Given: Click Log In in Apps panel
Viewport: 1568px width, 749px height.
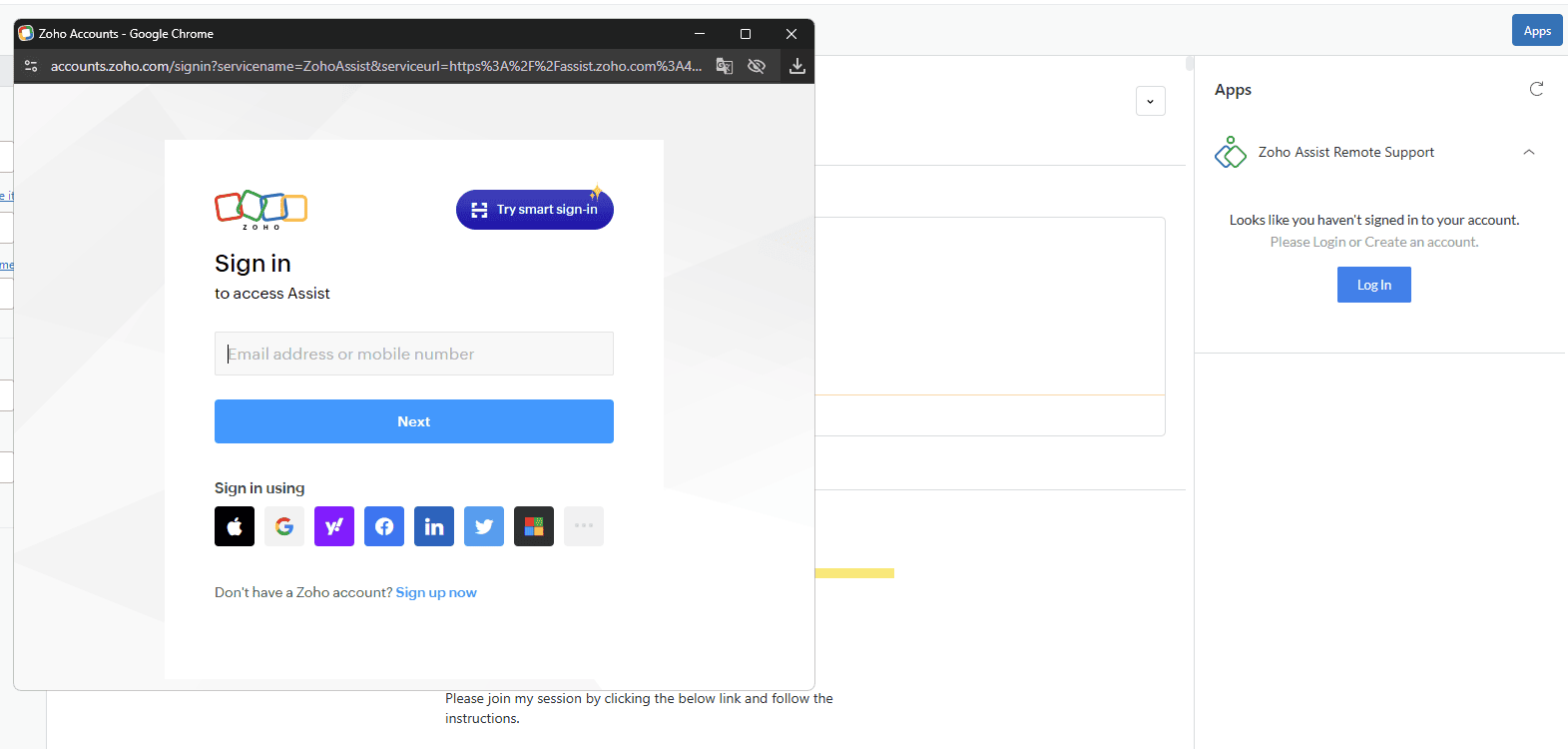Looking at the screenshot, I should [1373, 285].
